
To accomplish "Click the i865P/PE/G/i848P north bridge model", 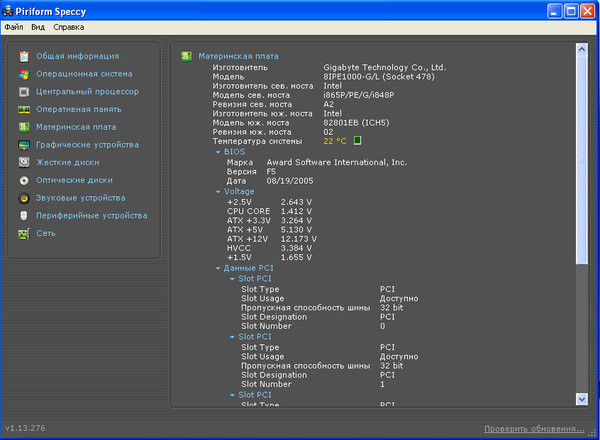I will coord(359,95).
